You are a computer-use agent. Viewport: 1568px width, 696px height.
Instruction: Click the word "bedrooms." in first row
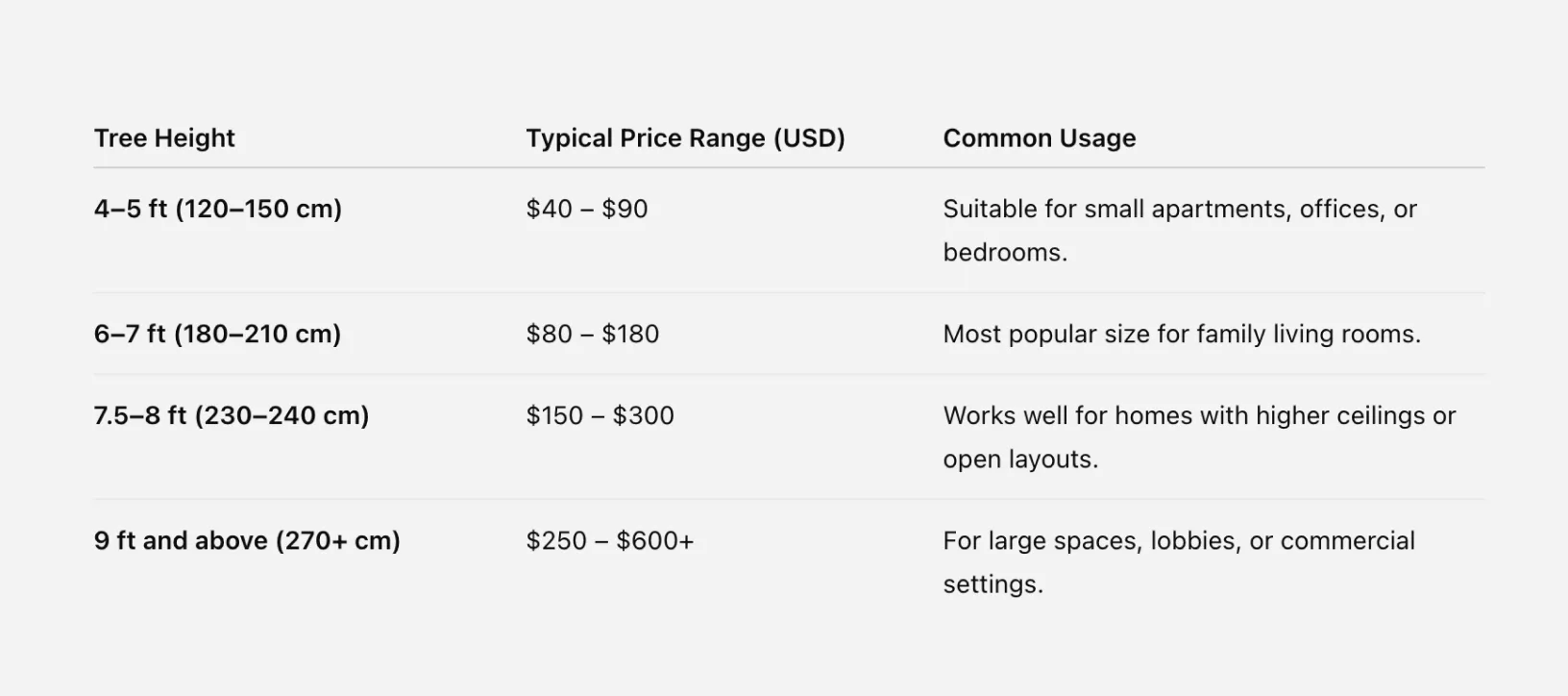coord(1005,253)
